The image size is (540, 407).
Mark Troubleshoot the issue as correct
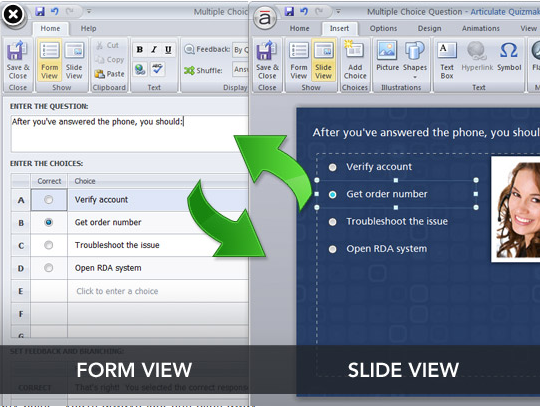coord(49,245)
